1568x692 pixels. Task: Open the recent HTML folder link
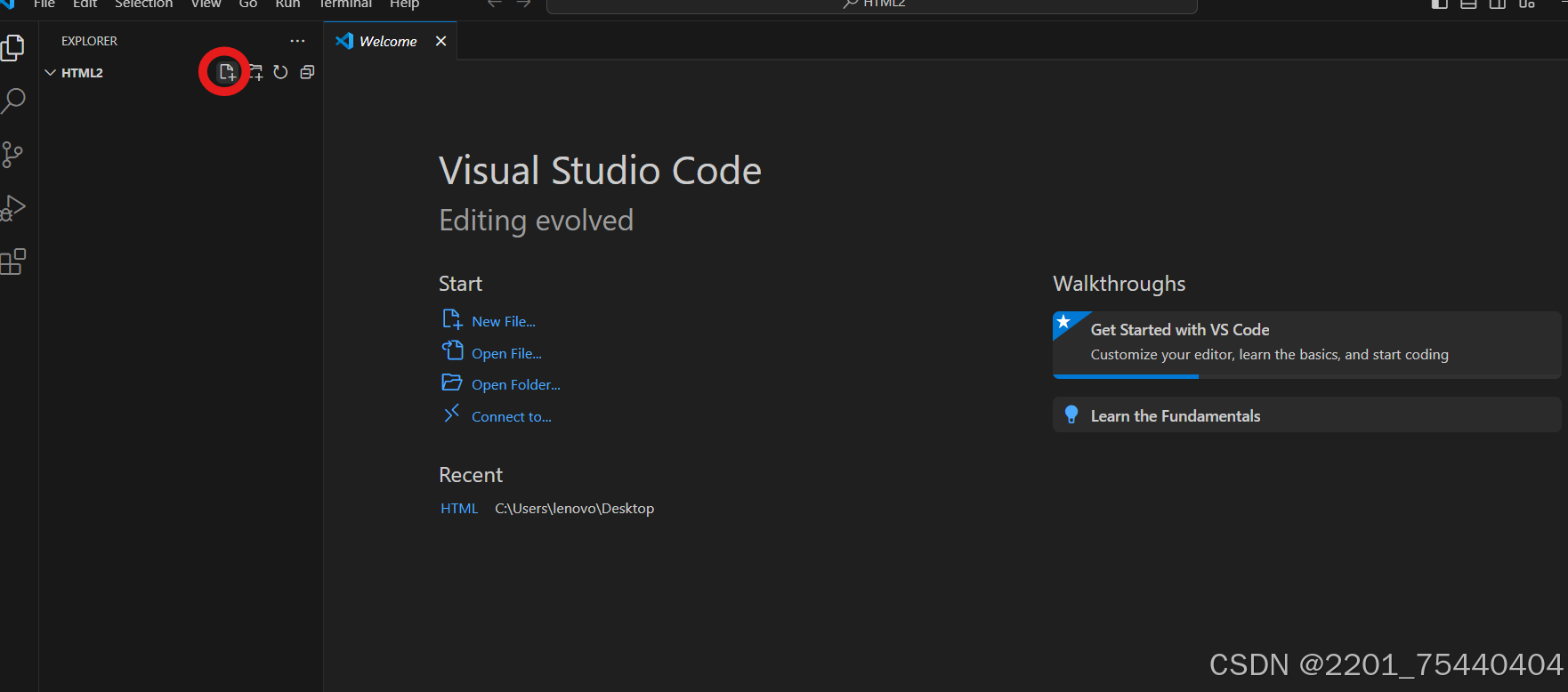click(x=459, y=508)
